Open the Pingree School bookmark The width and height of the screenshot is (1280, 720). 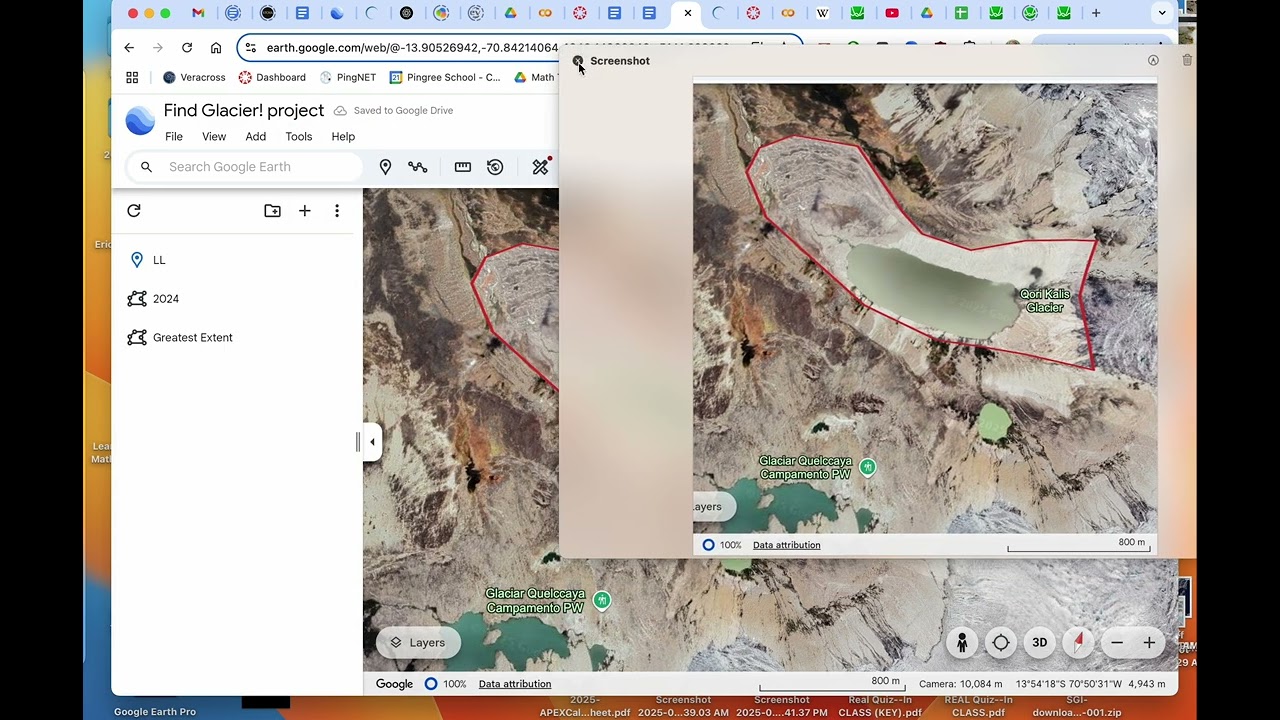(445, 77)
